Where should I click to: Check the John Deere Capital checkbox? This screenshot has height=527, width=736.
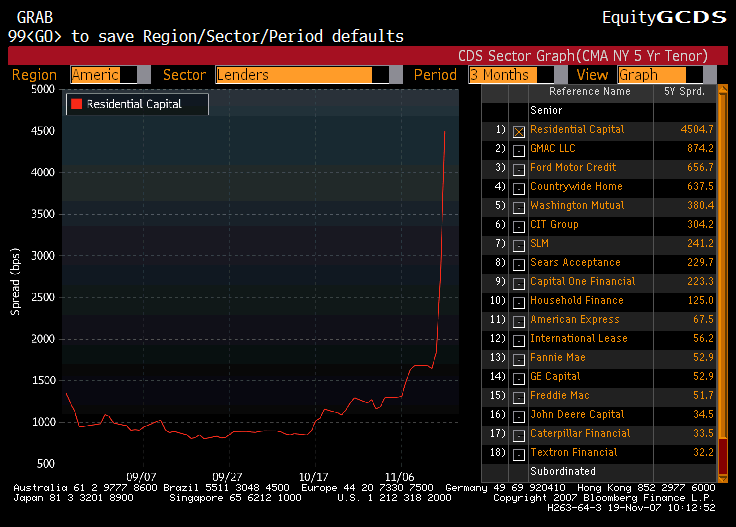click(519, 417)
